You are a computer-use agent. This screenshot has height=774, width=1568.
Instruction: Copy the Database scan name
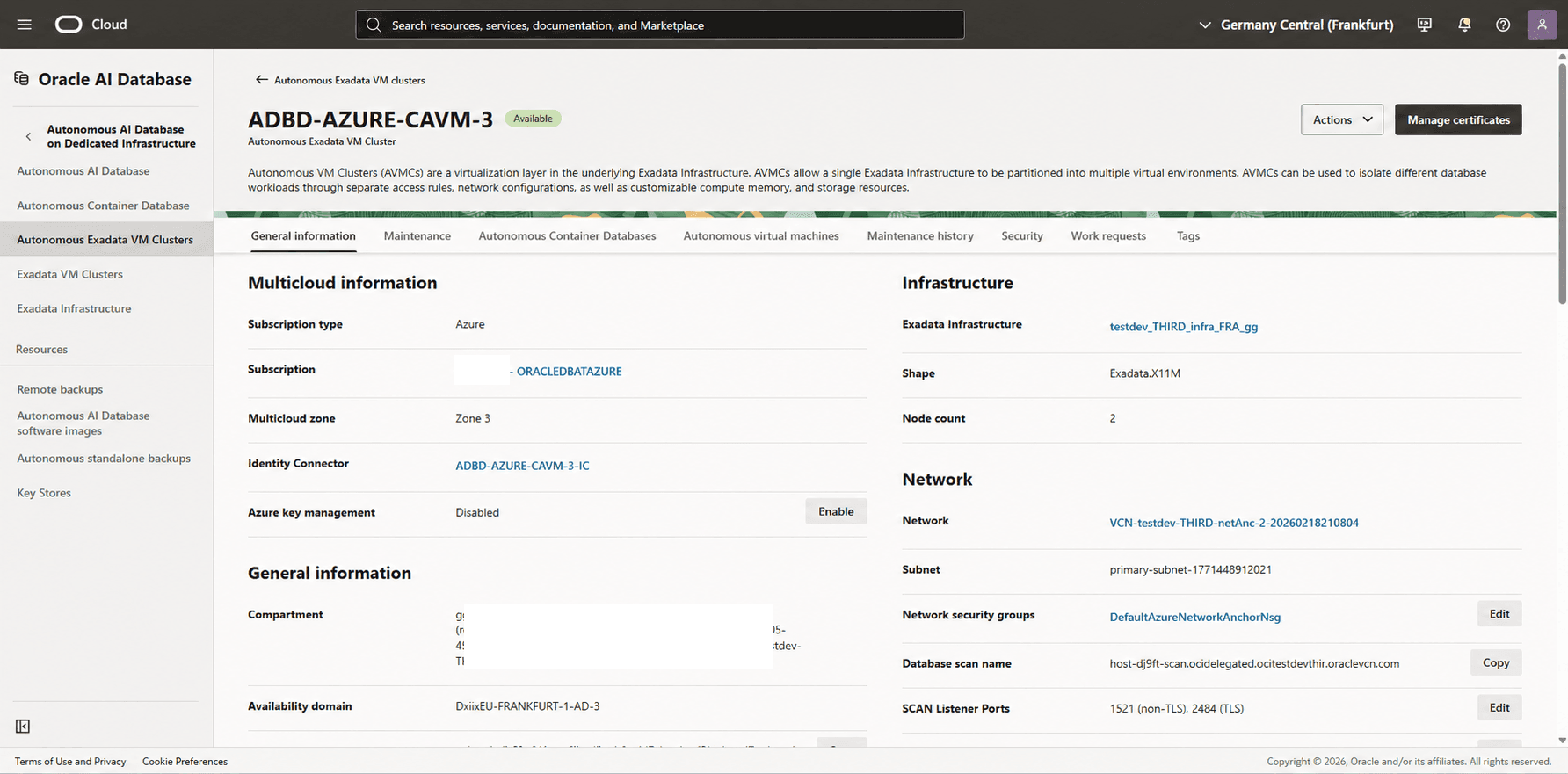coord(1496,662)
